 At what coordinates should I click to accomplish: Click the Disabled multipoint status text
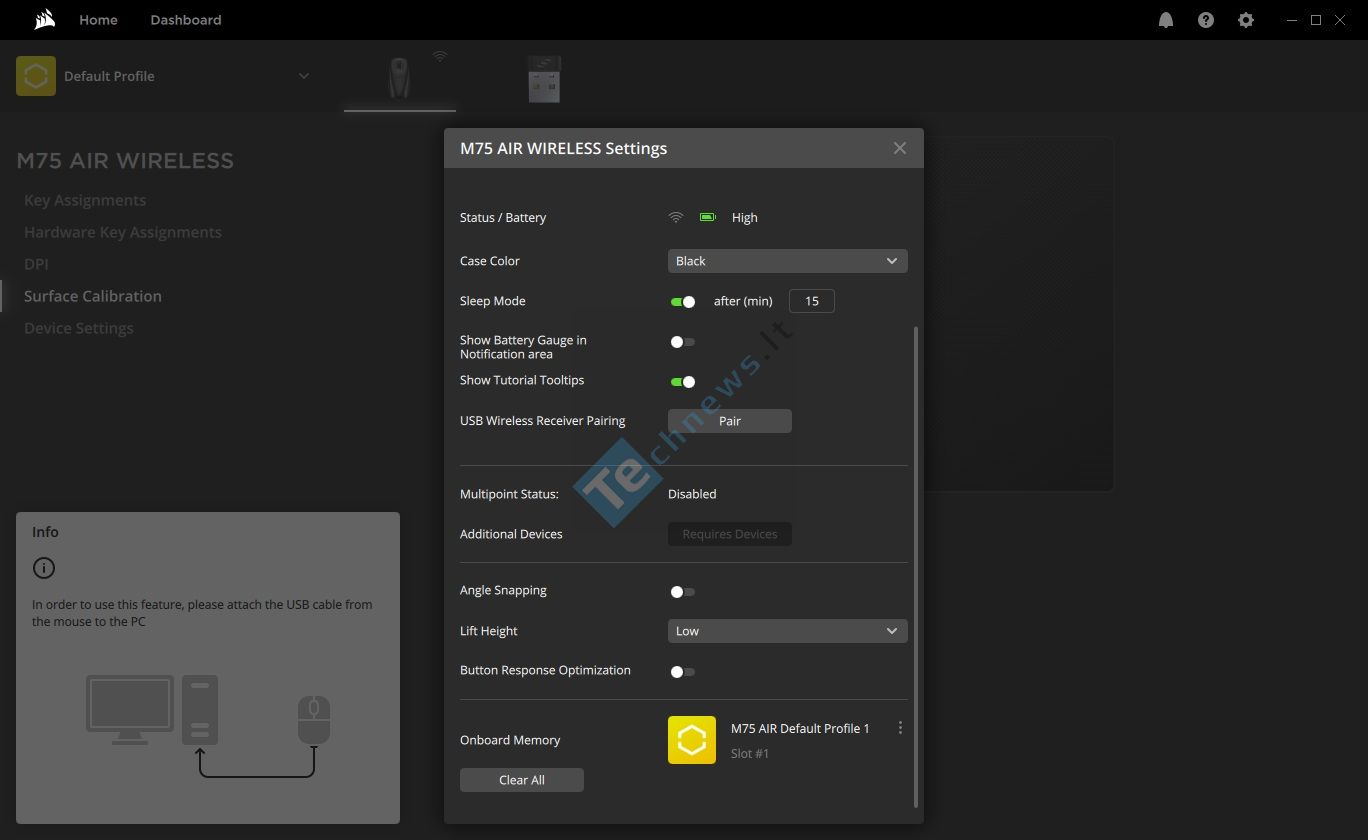692,494
